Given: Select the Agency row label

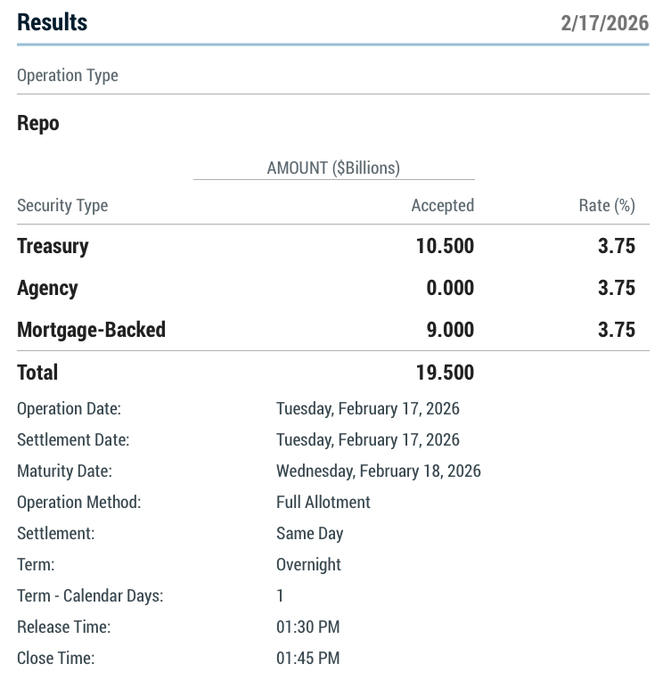Looking at the screenshot, I should (x=47, y=288).
